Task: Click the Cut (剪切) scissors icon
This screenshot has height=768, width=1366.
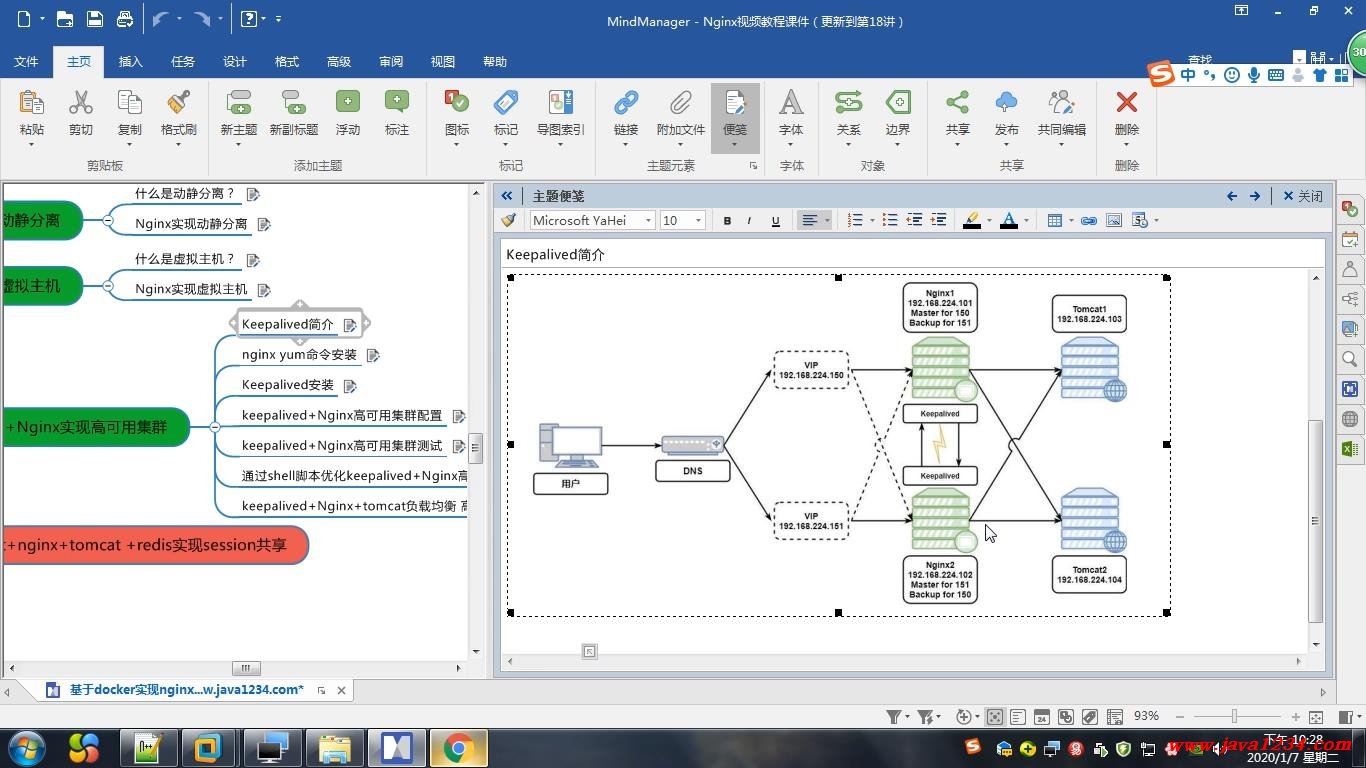Action: click(80, 102)
